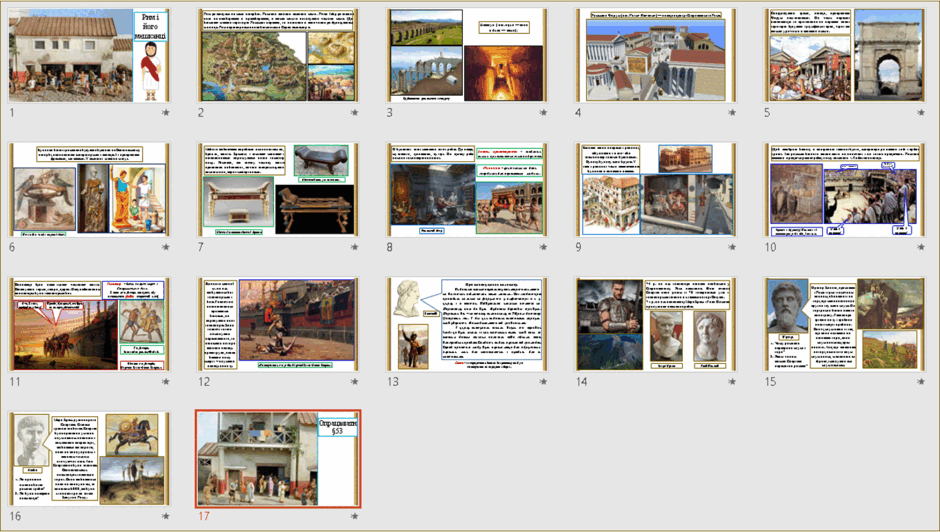Select slide 4 thumbnail with Roman Forum model

656,55
